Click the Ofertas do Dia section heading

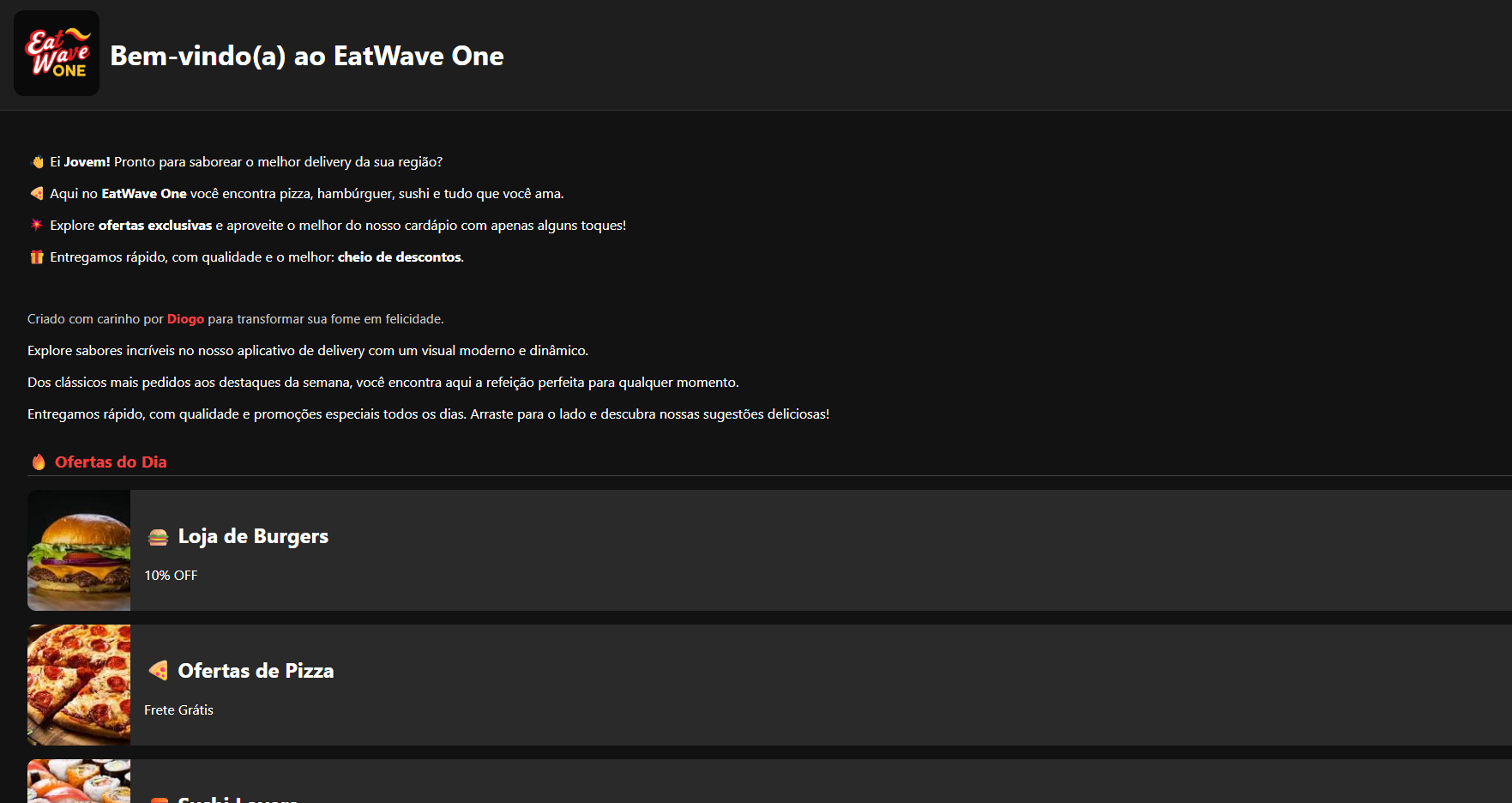click(111, 462)
